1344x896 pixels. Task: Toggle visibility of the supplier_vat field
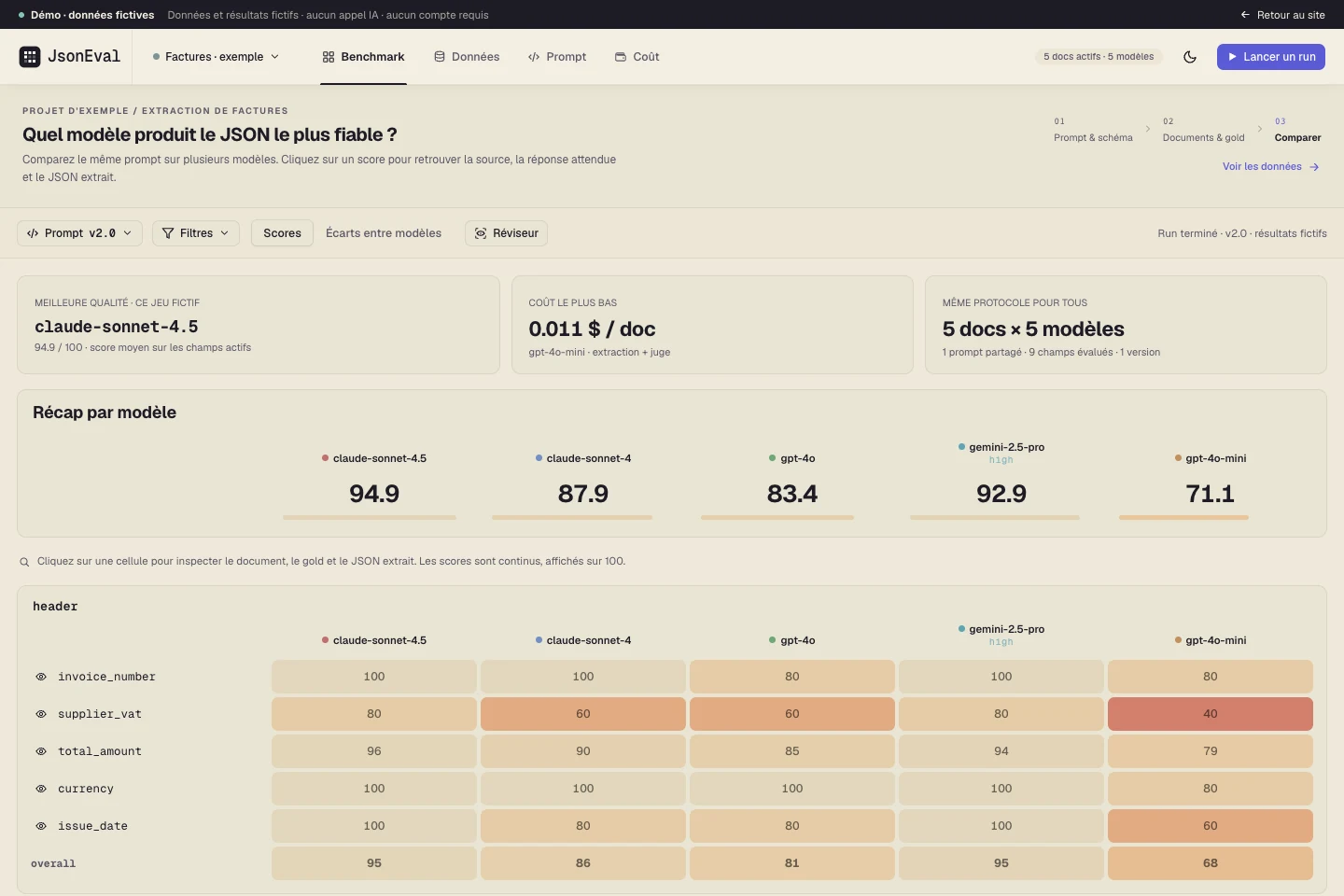[x=41, y=714]
